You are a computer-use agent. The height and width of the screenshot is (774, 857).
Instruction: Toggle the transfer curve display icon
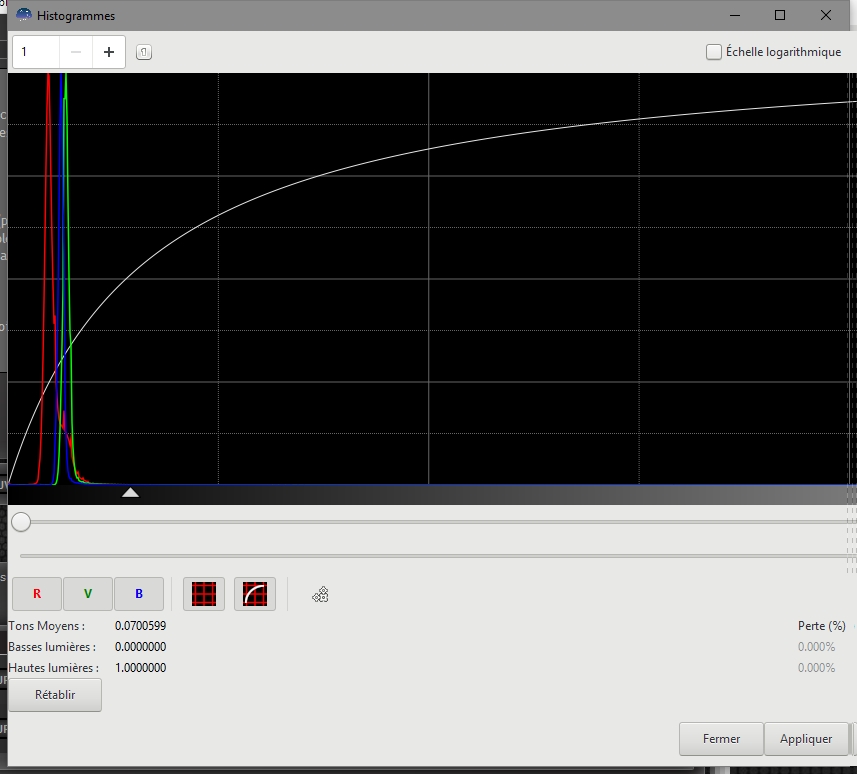click(255, 594)
